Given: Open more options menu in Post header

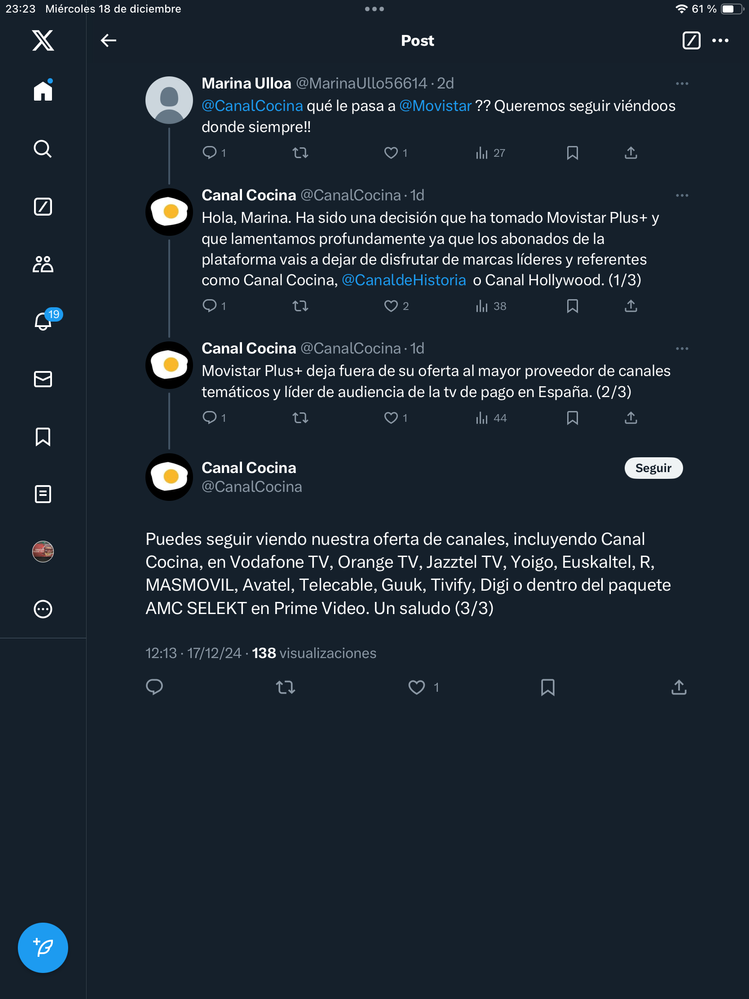Looking at the screenshot, I should (721, 41).
